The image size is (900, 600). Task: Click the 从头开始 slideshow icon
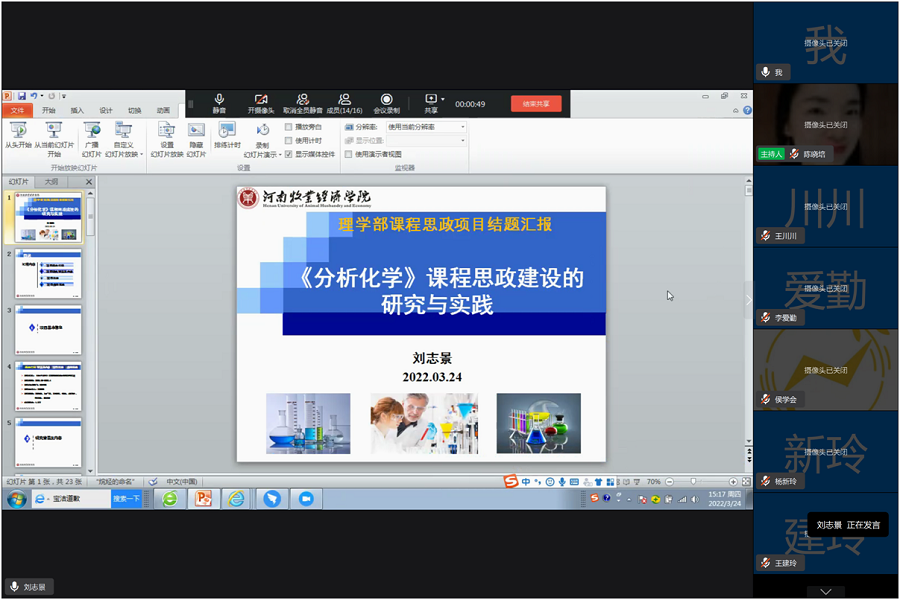coord(17,131)
